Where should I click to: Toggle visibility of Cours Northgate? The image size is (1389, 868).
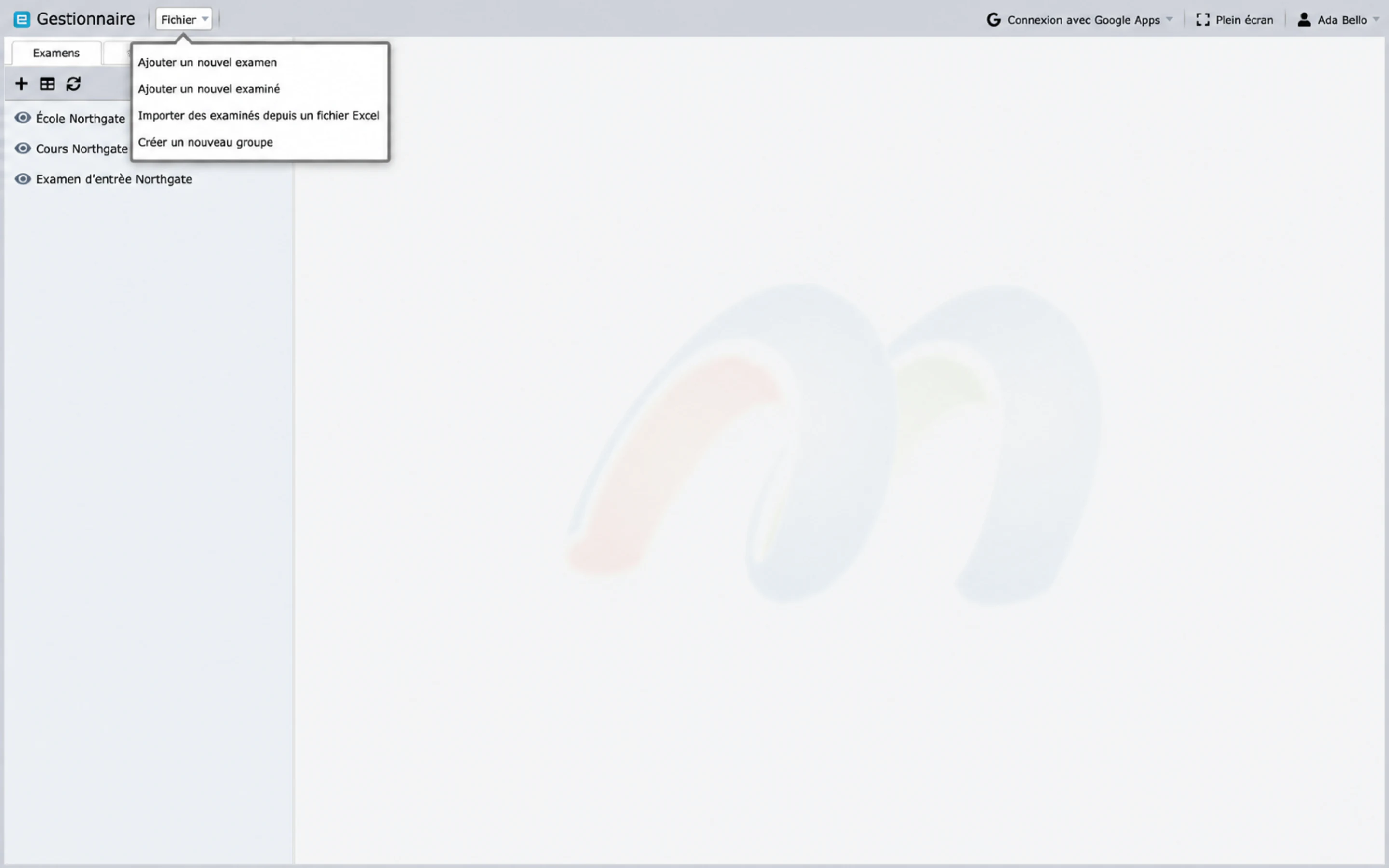point(22,148)
